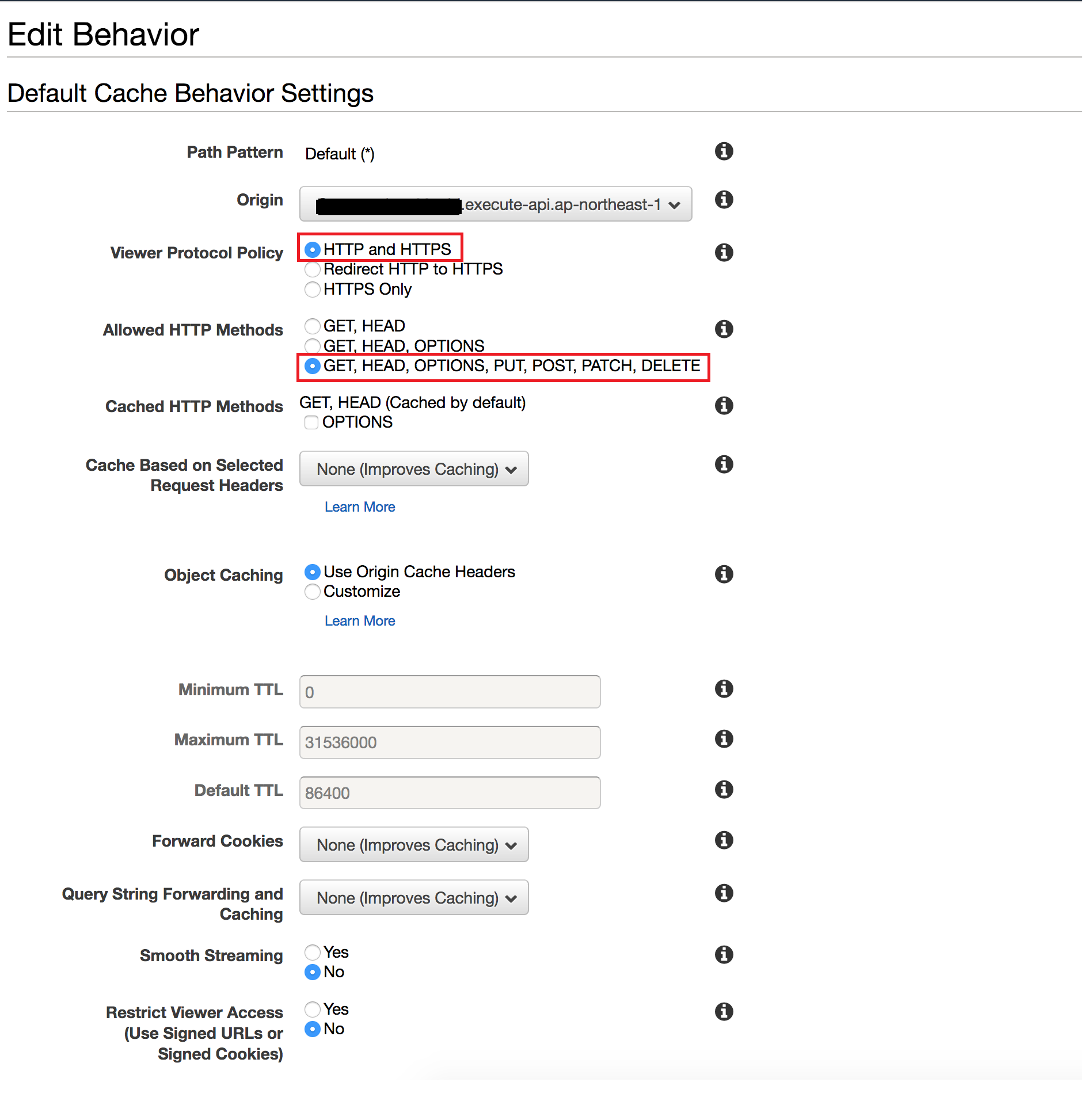
Task: Select Yes for Smooth Streaming
Action: [313, 953]
